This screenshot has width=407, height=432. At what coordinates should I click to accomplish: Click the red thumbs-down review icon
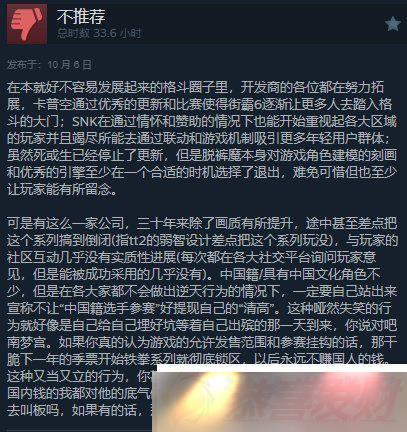pos(27,24)
